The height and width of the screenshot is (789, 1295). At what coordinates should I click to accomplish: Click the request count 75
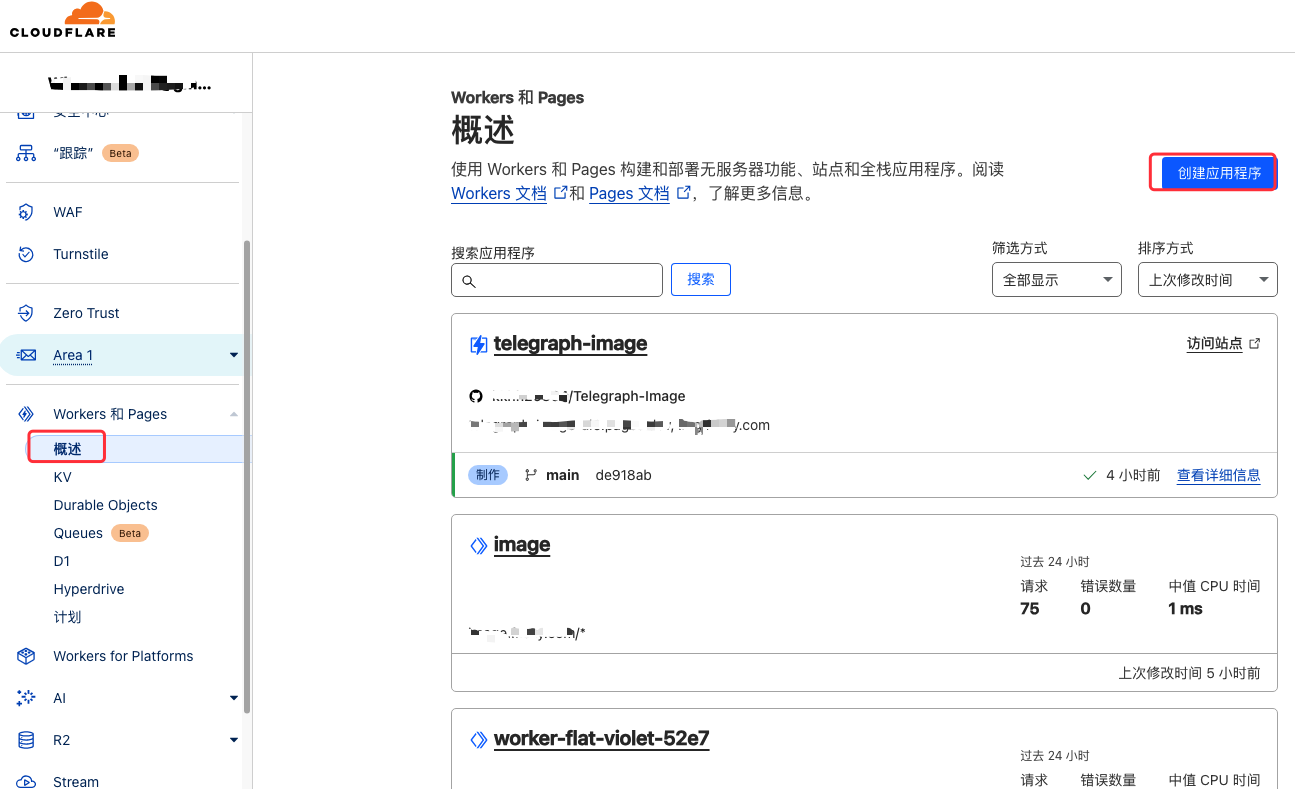coord(1030,608)
